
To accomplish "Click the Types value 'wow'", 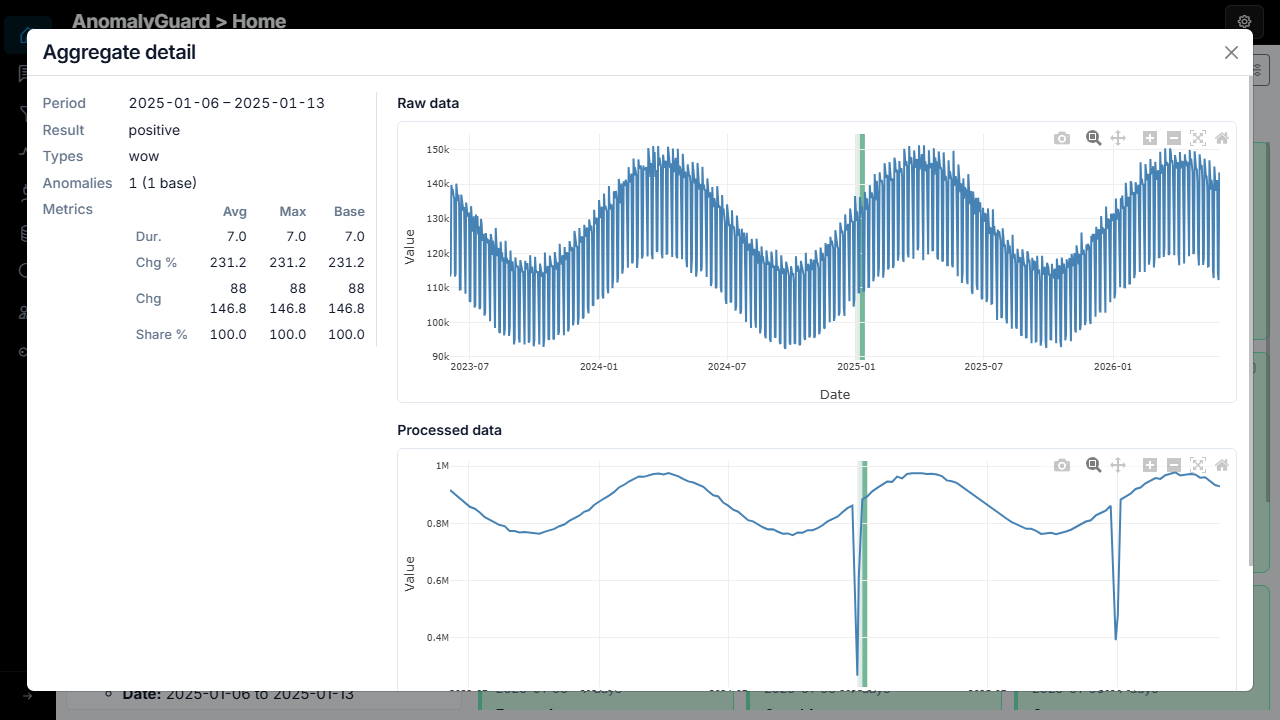I will 144,156.
